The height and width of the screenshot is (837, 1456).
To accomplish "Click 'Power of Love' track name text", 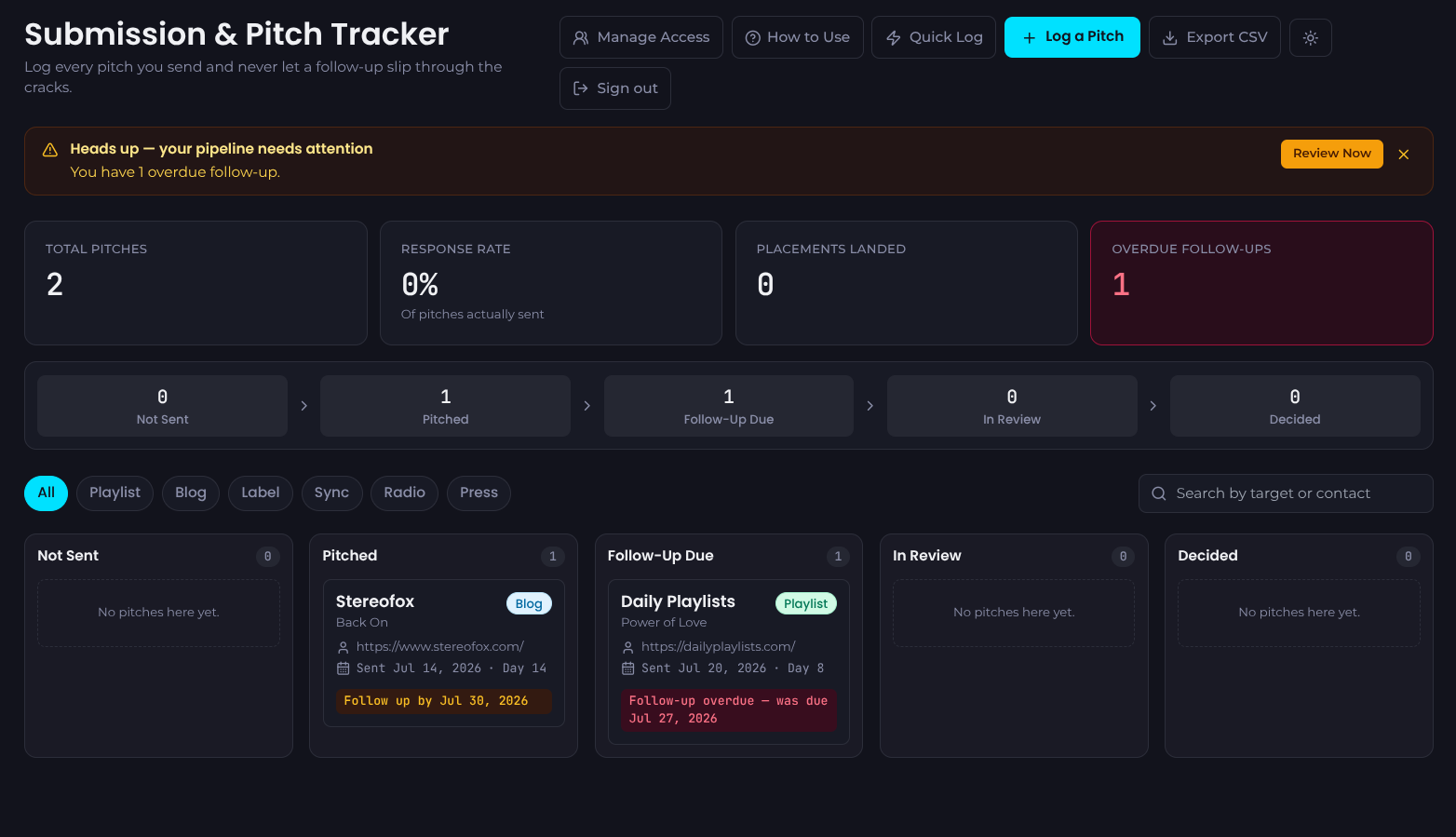I will 664,623.
